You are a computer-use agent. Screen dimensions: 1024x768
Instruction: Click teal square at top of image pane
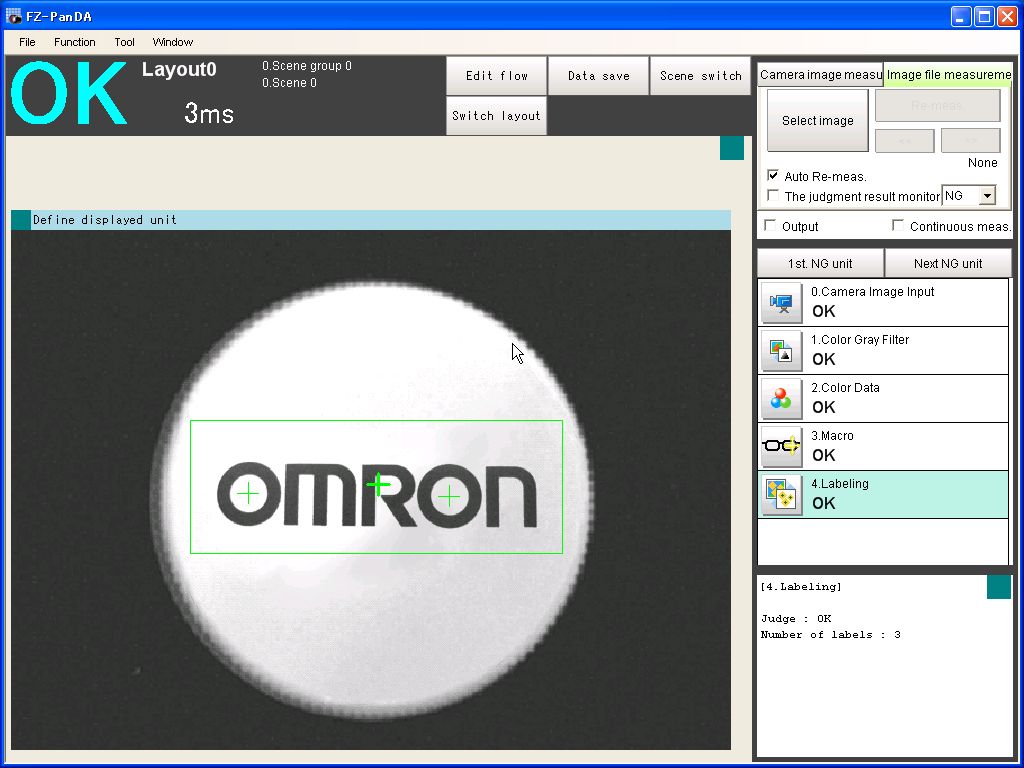[732, 148]
